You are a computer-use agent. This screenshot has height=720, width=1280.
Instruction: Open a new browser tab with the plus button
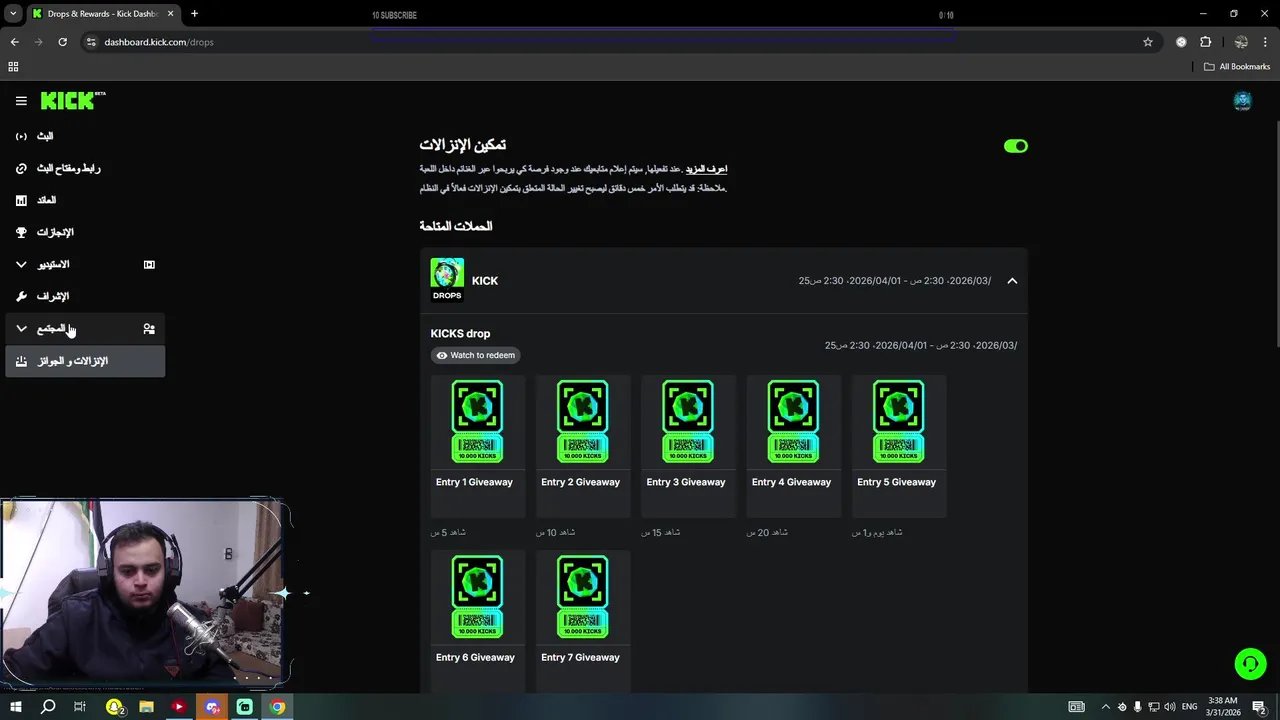pos(194,14)
